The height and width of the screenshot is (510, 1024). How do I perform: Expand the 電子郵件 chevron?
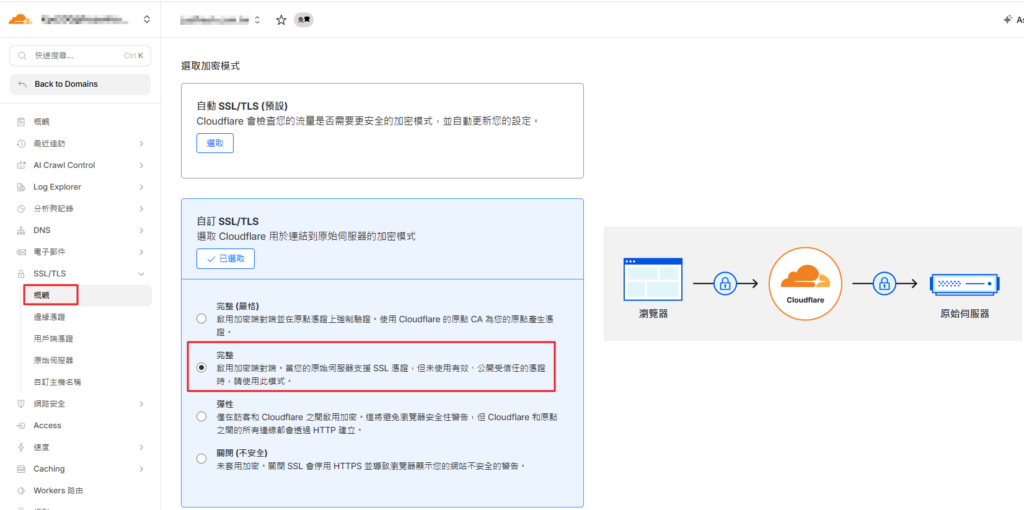coord(141,252)
